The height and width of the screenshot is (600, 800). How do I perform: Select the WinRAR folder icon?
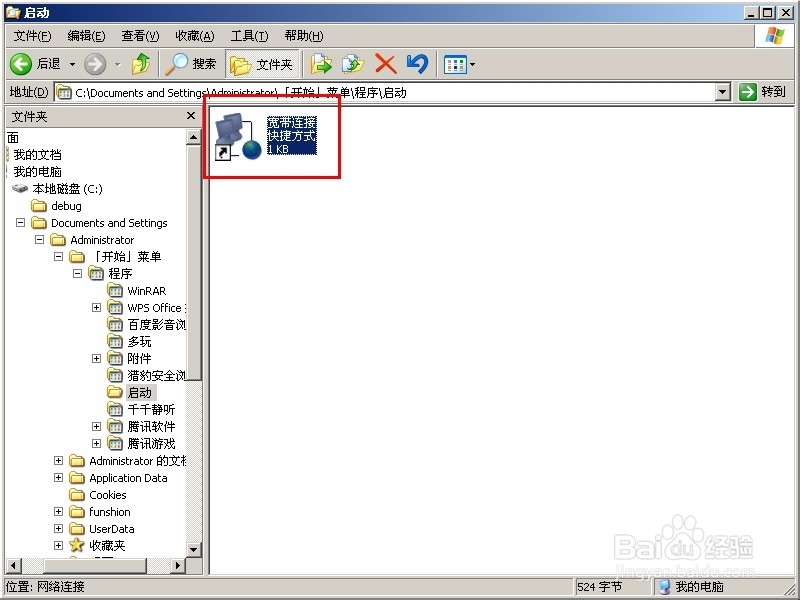115,291
